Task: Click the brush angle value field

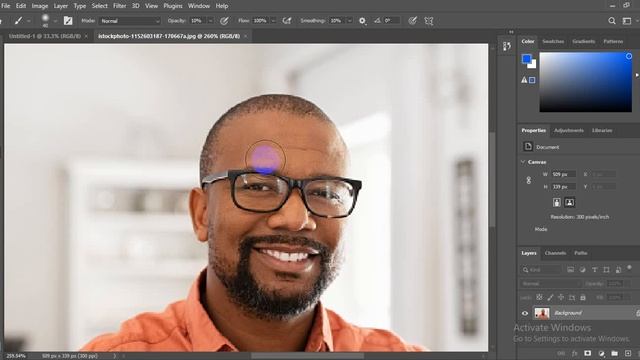Action: coord(391,21)
